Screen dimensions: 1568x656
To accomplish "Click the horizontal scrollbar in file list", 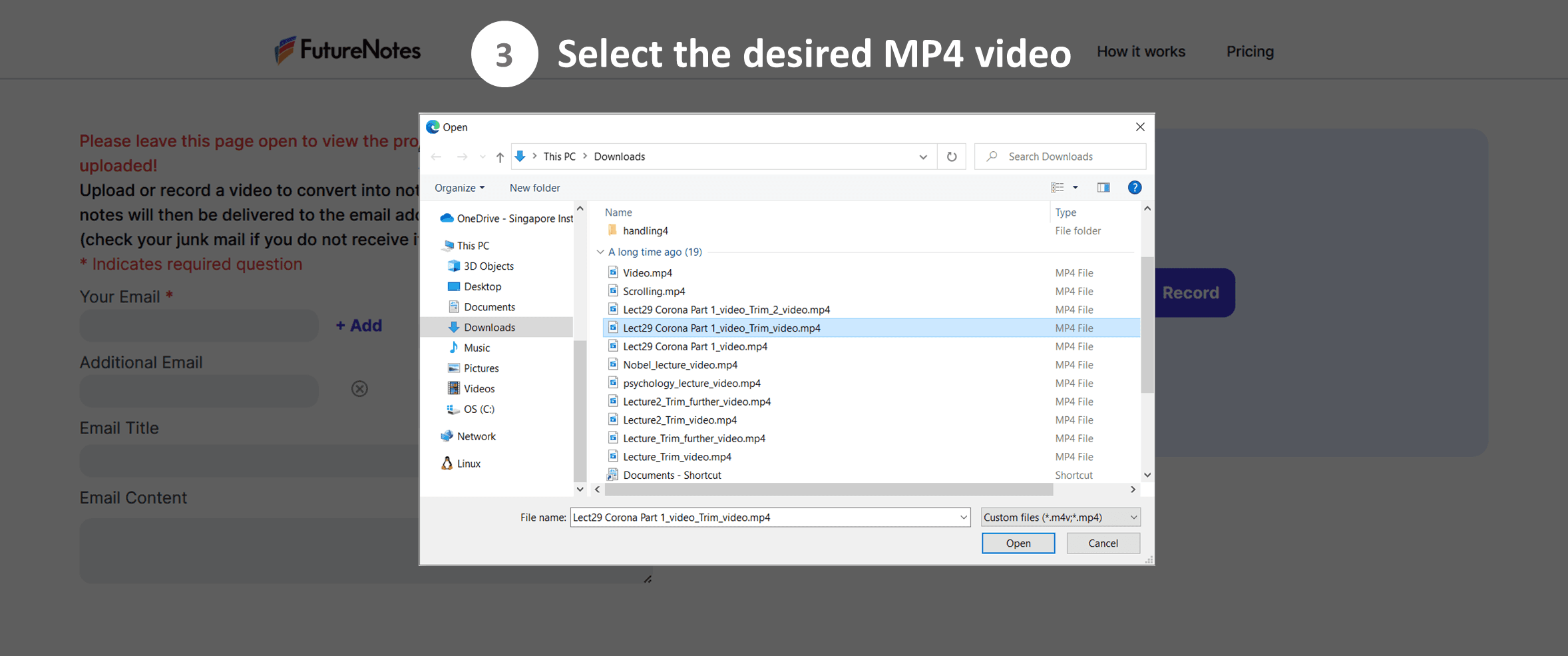I will (x=829, y=490).
